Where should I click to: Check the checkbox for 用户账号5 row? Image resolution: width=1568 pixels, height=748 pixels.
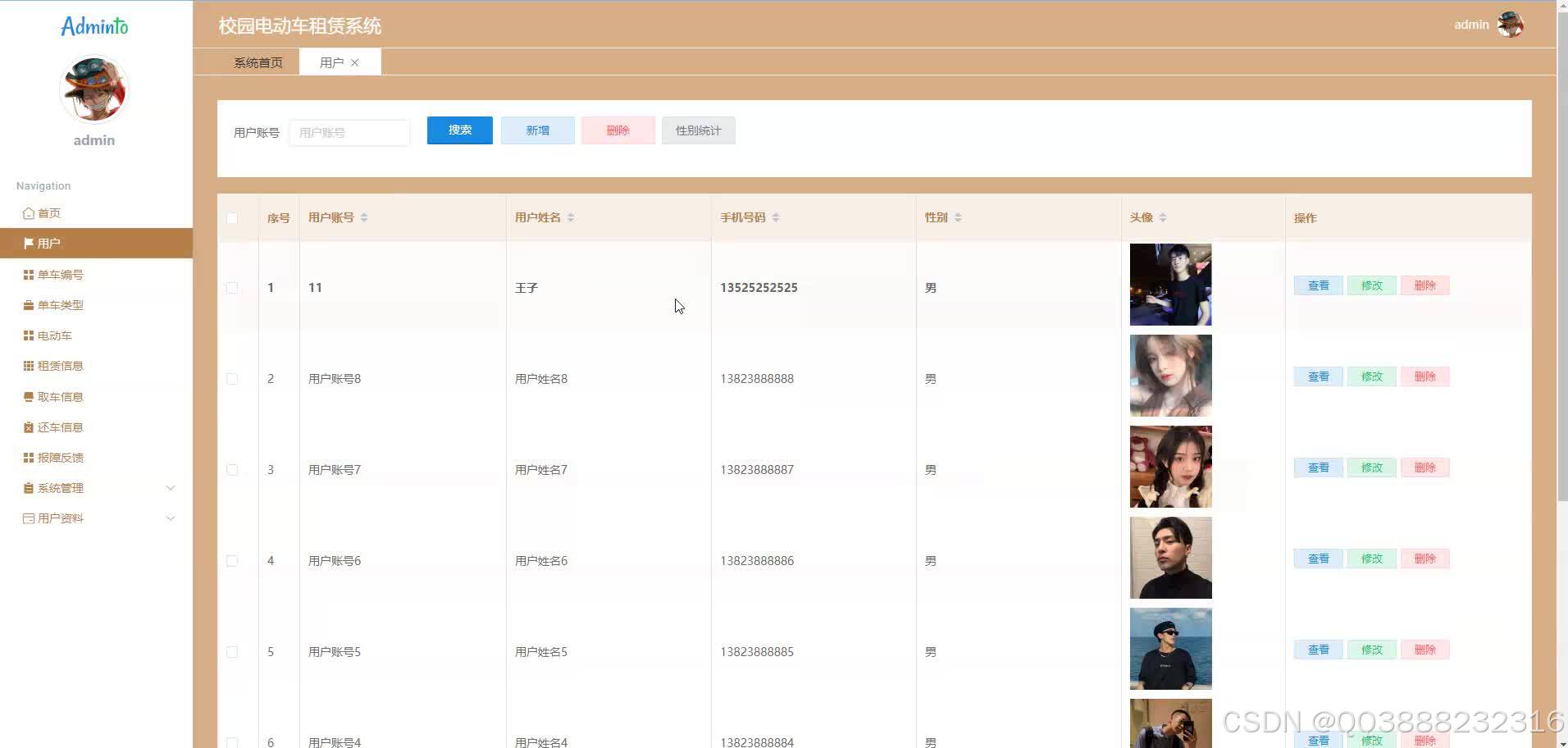pyautogui.click(x=232, y=652)
